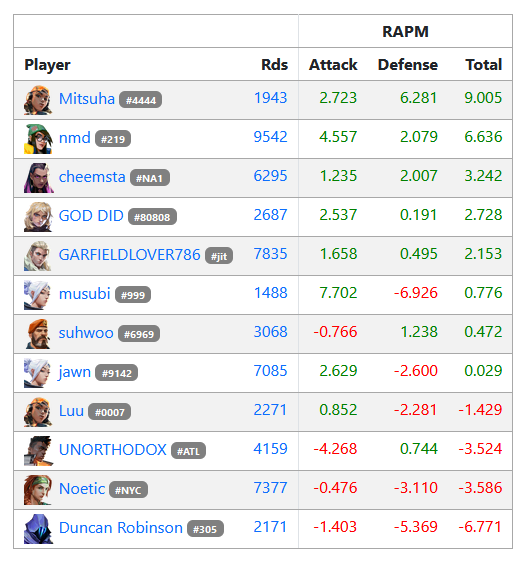The height and width of the screenshot is (562, 530).
Task: Sort table by Rds column header
Action: (x=274, y=65)
